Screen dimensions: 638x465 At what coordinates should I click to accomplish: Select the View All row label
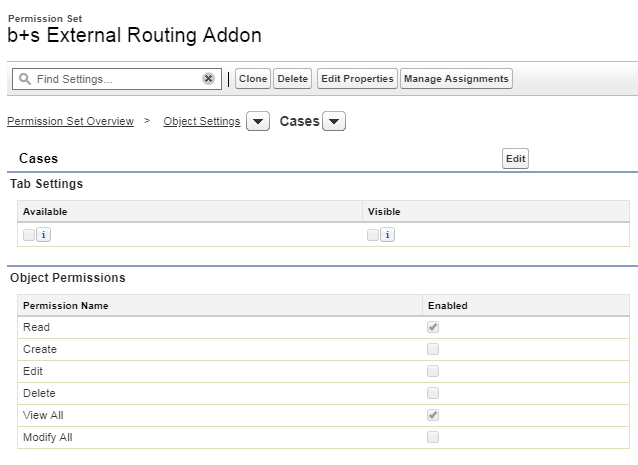(x=43, y=415)
